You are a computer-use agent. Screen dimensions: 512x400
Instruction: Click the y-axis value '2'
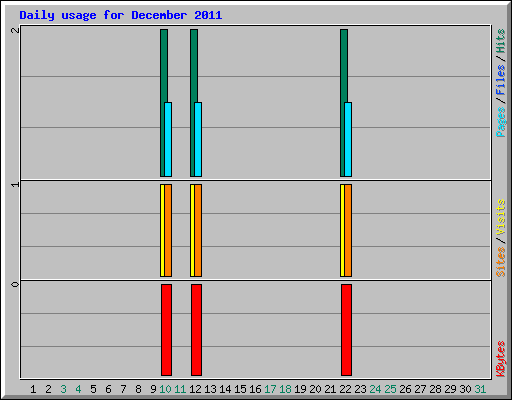pos(15,30)
